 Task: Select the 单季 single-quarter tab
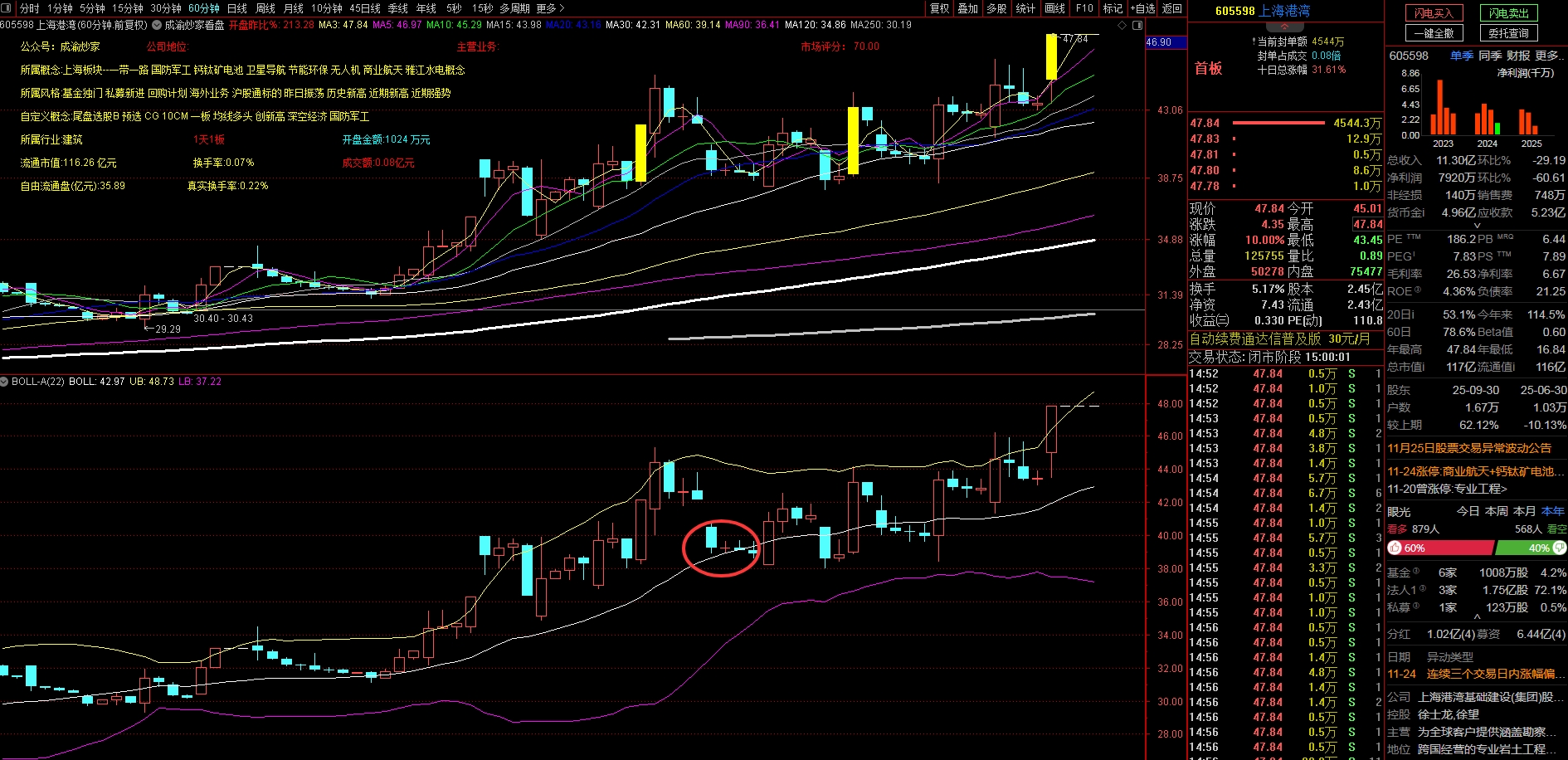pyautogui.click(x=1462, y=56)
